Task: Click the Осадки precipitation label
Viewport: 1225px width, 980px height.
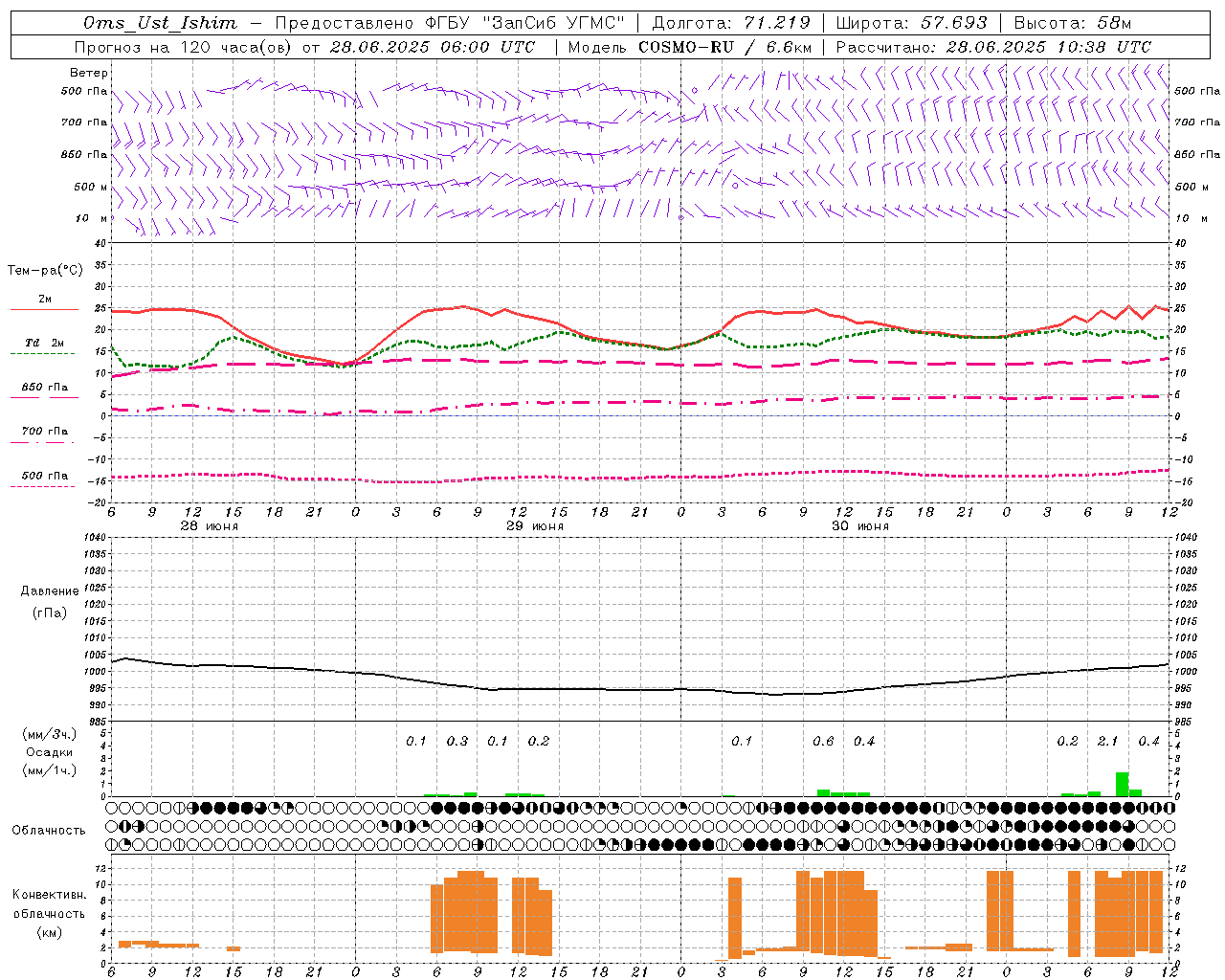Action: click(x=50, y=752)
